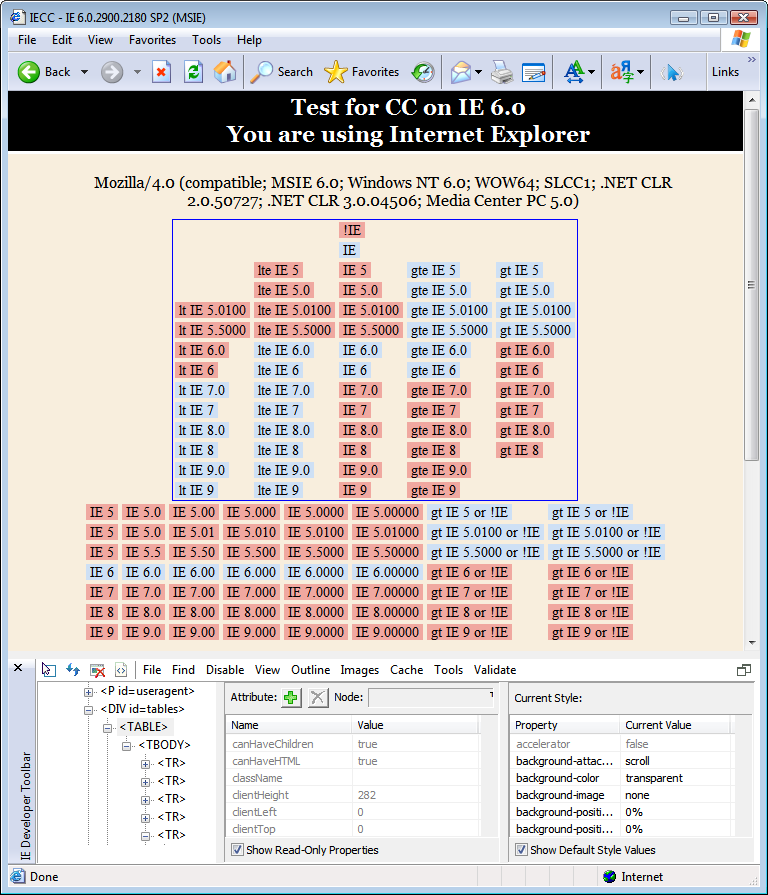Close the IE Developer Toolbar panel
This screenshot has width=768, height=895.
(17, 669)
